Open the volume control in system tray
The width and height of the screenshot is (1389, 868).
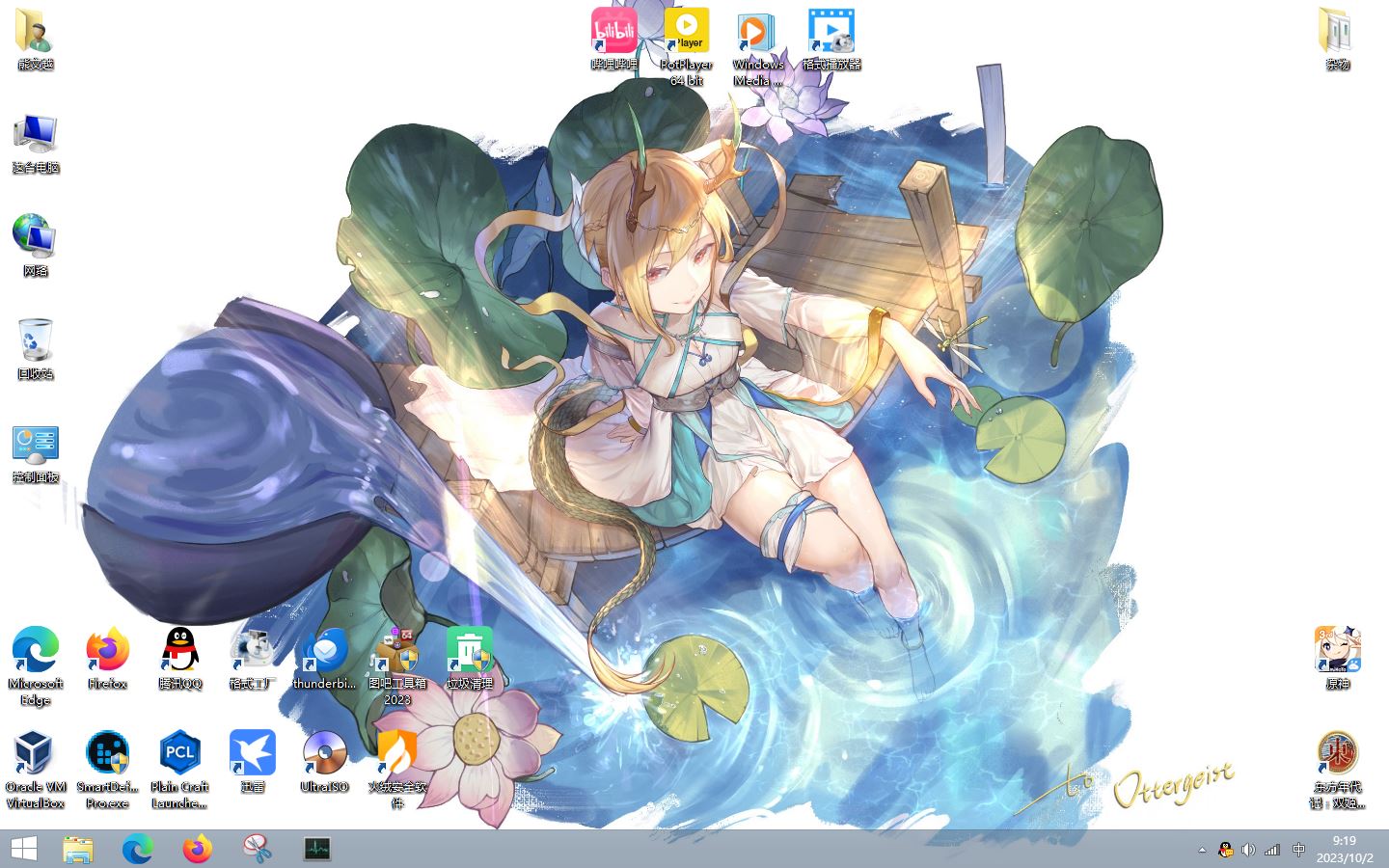pyautogui.click(x=1248, y=850)
